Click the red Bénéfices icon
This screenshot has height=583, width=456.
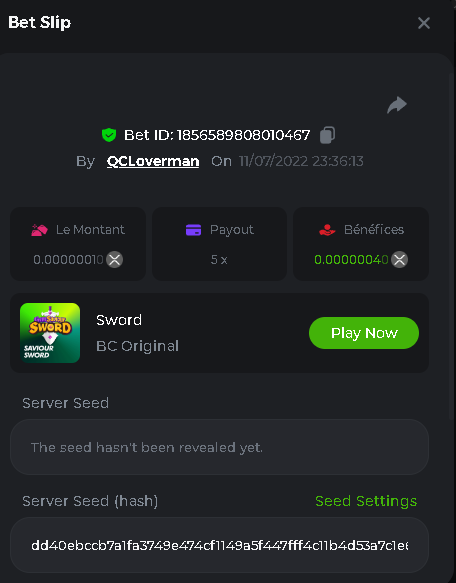(327, 230)
